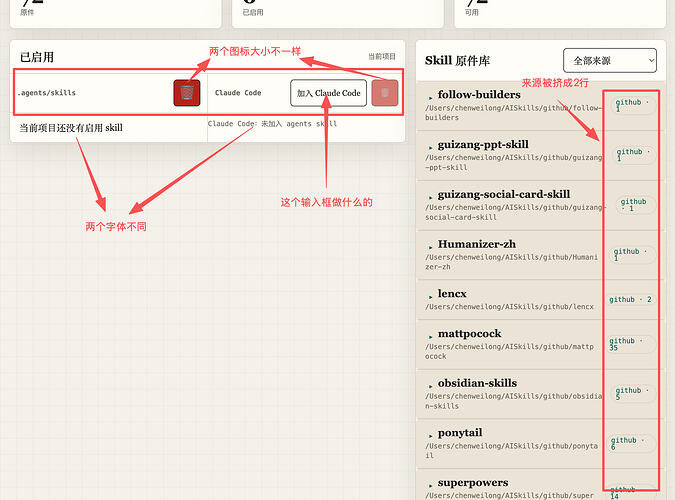
Task: Click the github badge on obsidian-skills row
Action: tap(633, 393)
